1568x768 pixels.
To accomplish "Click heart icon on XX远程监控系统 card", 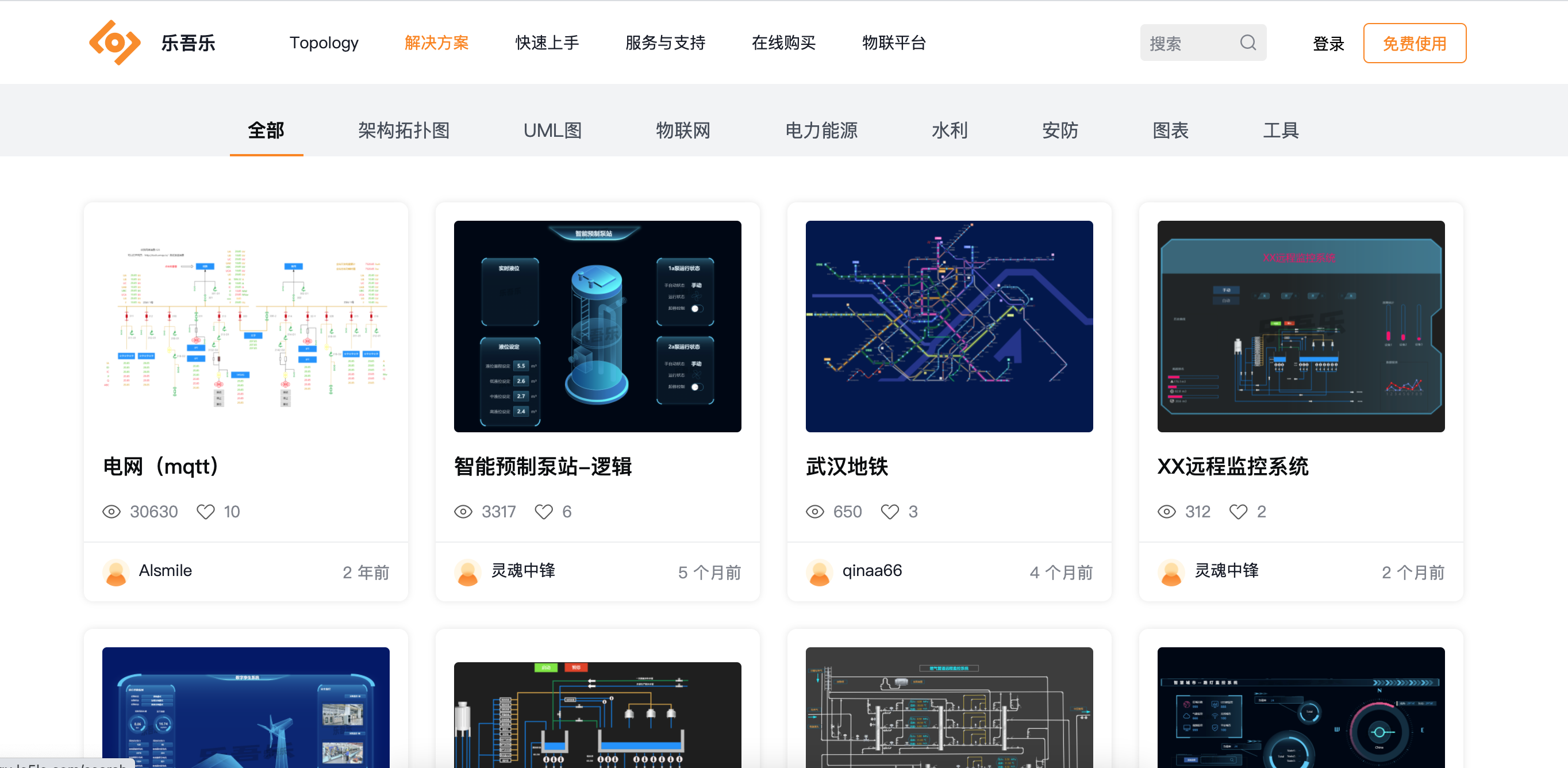I will click(1238, 512).
